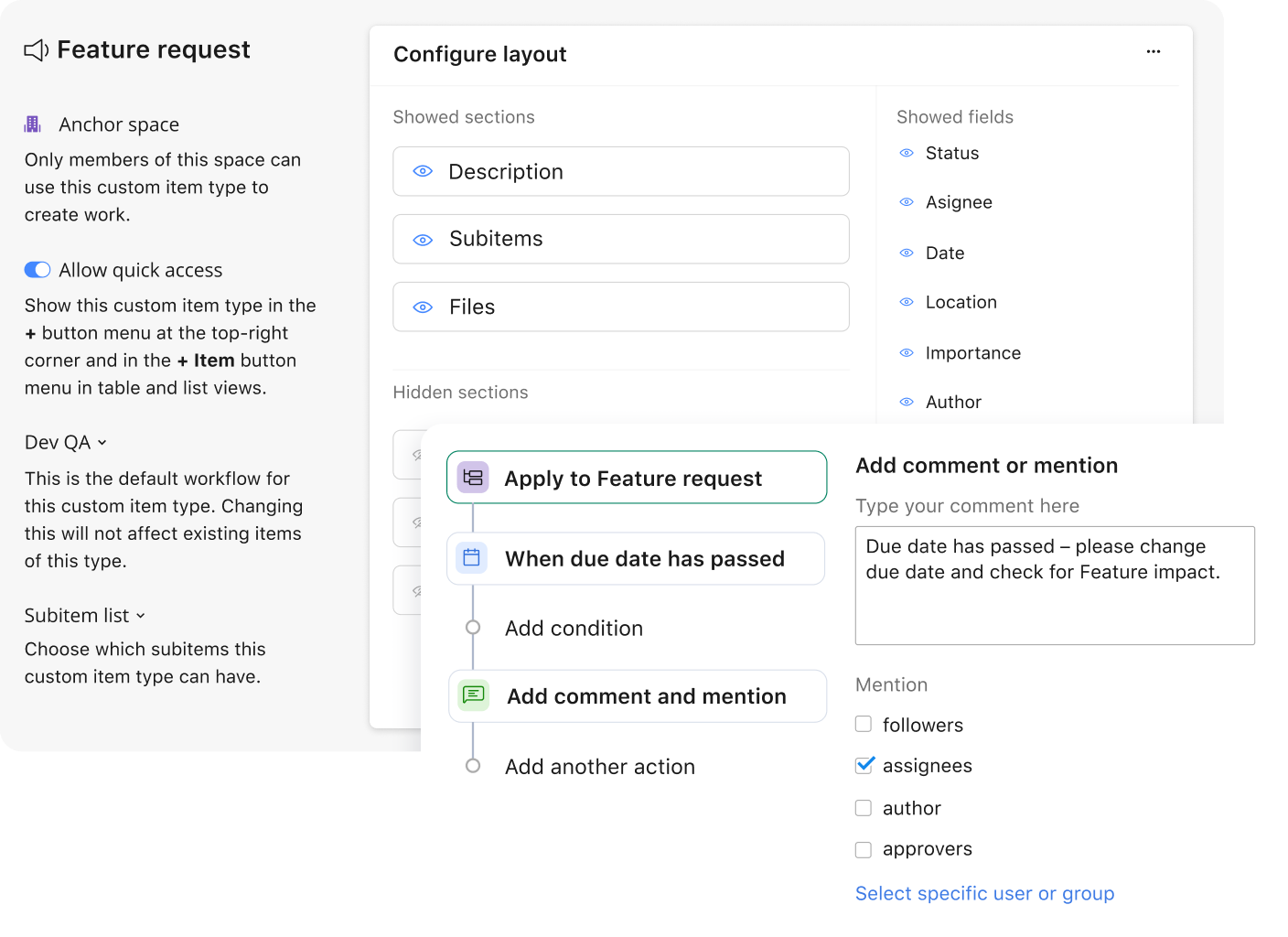Click the Anchor space building icon

coord(33,124)
